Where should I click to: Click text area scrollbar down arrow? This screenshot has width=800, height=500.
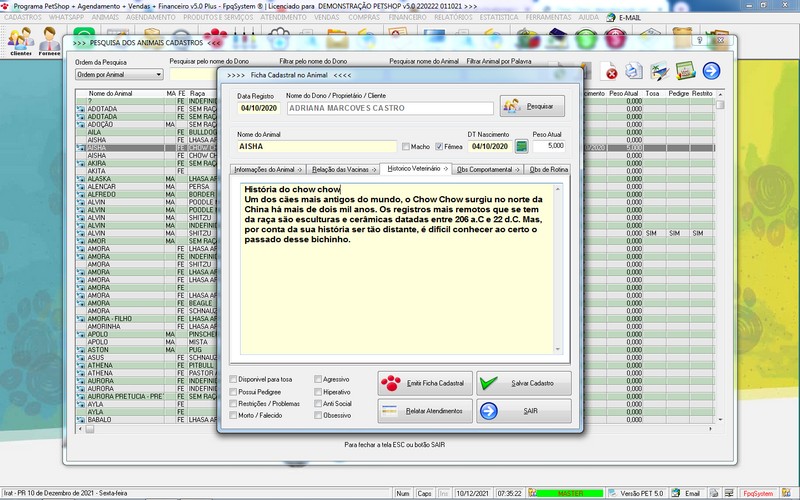click(558, 349)
